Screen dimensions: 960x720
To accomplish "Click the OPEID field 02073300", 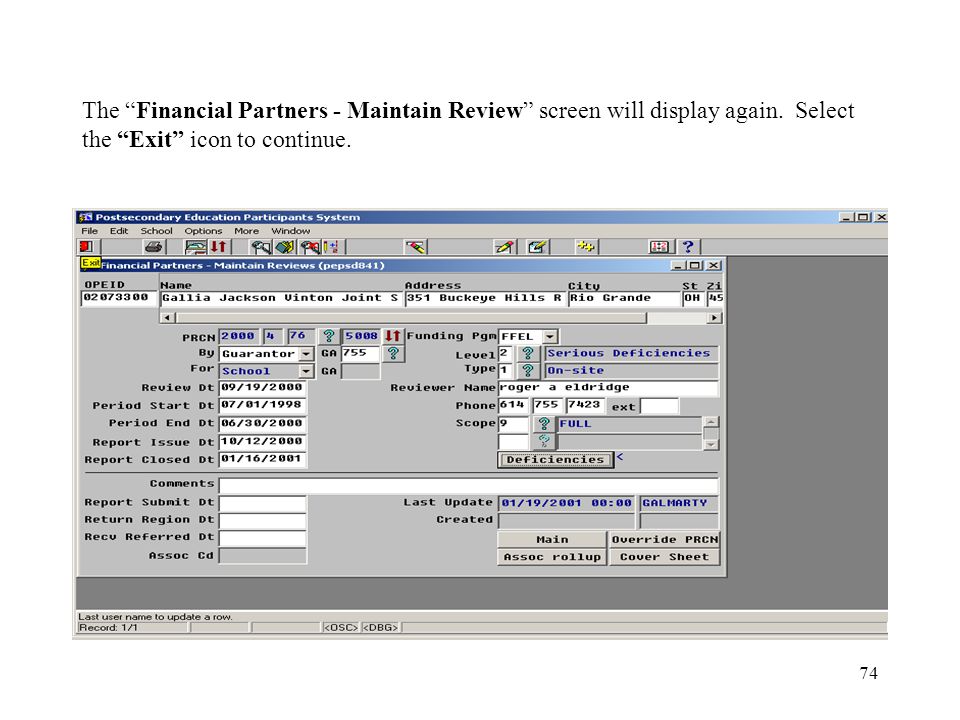I will (118, 298).
